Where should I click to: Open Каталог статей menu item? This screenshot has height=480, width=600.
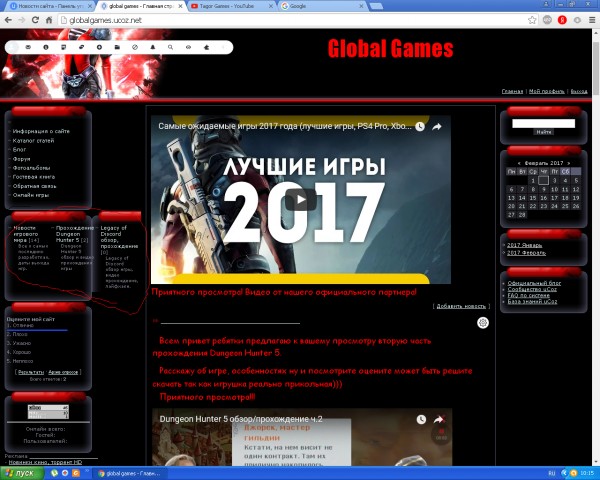(x=33, y=140)
